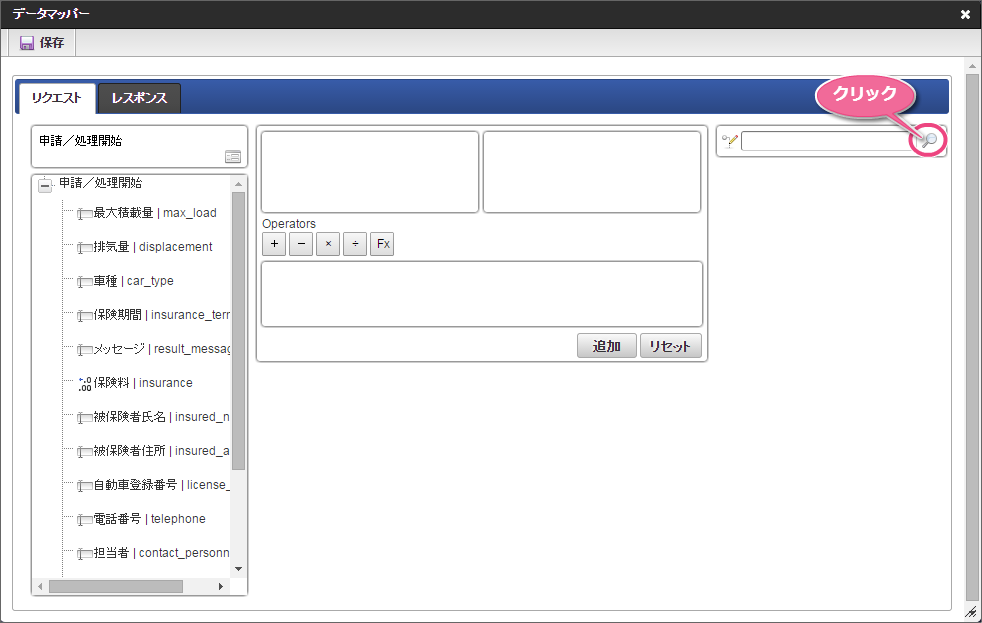Click the 被保険者氏名 field icon
Screen dimensions: 982x623
pyautogui.click(x=85, y=418)
